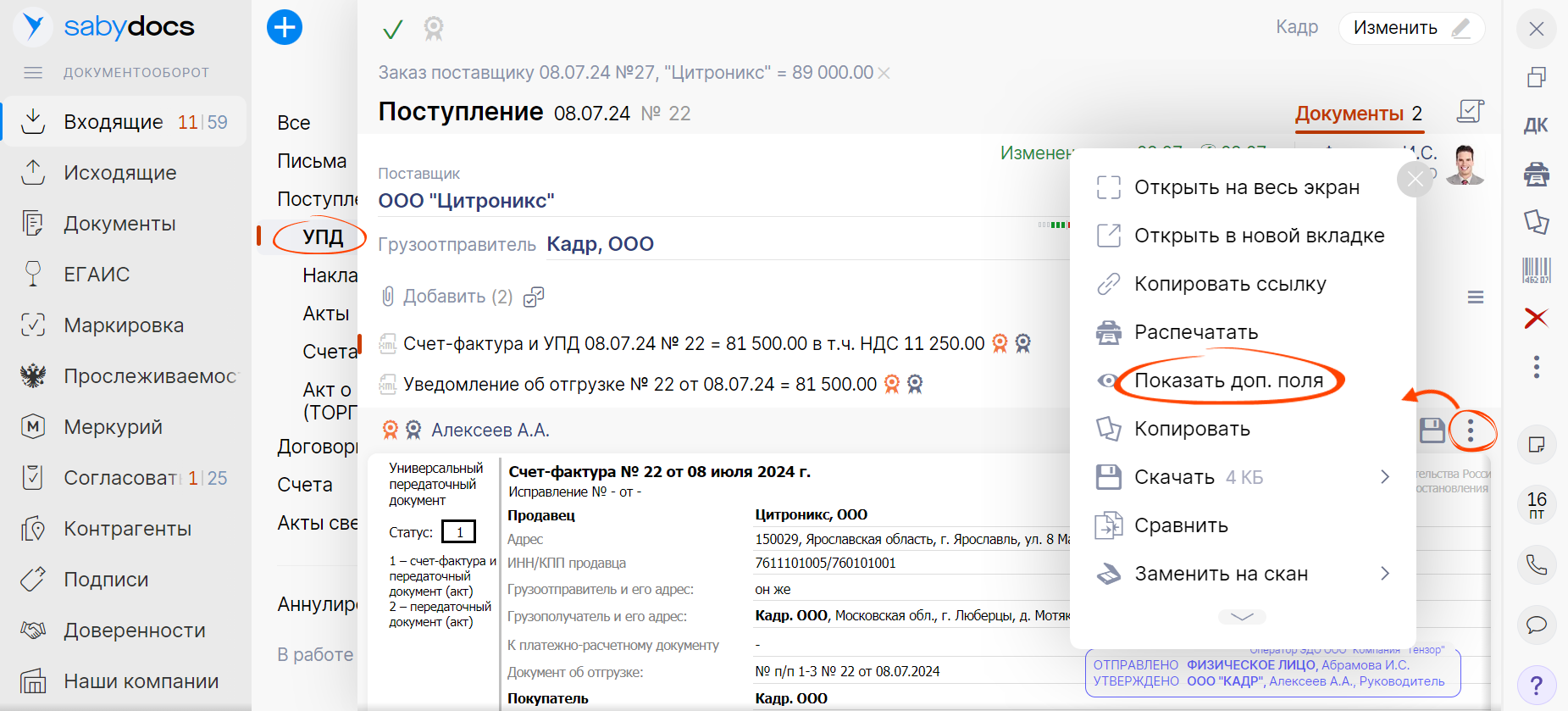Click the red delete cross icon

pyautogui.click(x=1536, y=318)
